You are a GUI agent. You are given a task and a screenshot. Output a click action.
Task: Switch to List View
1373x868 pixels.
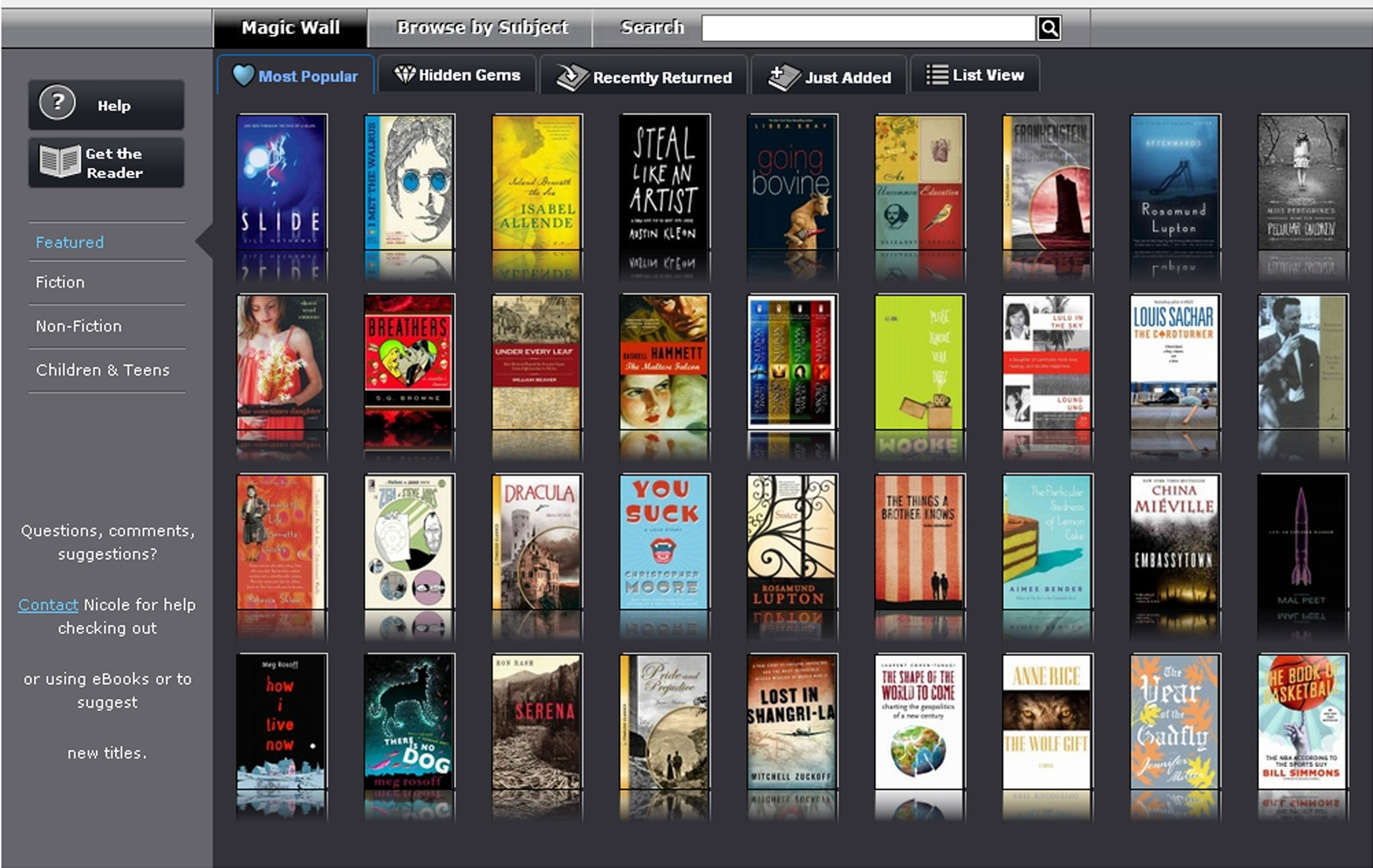click(x=975, y=74)
